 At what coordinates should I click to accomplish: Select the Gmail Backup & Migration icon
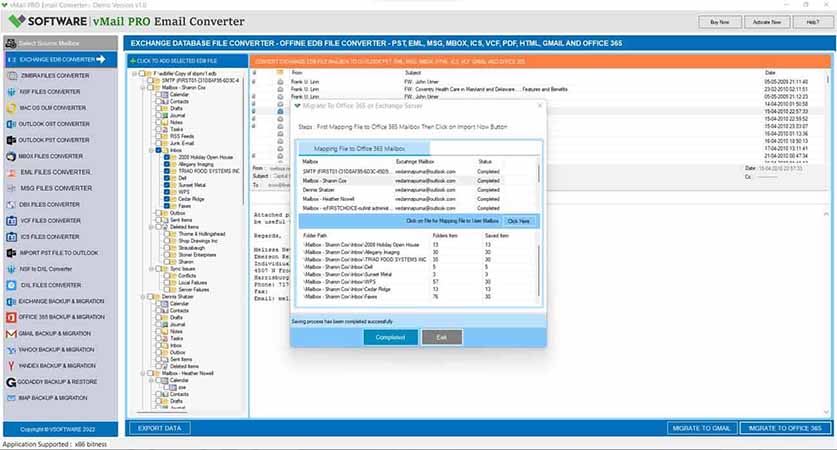(x=11, y=334)
